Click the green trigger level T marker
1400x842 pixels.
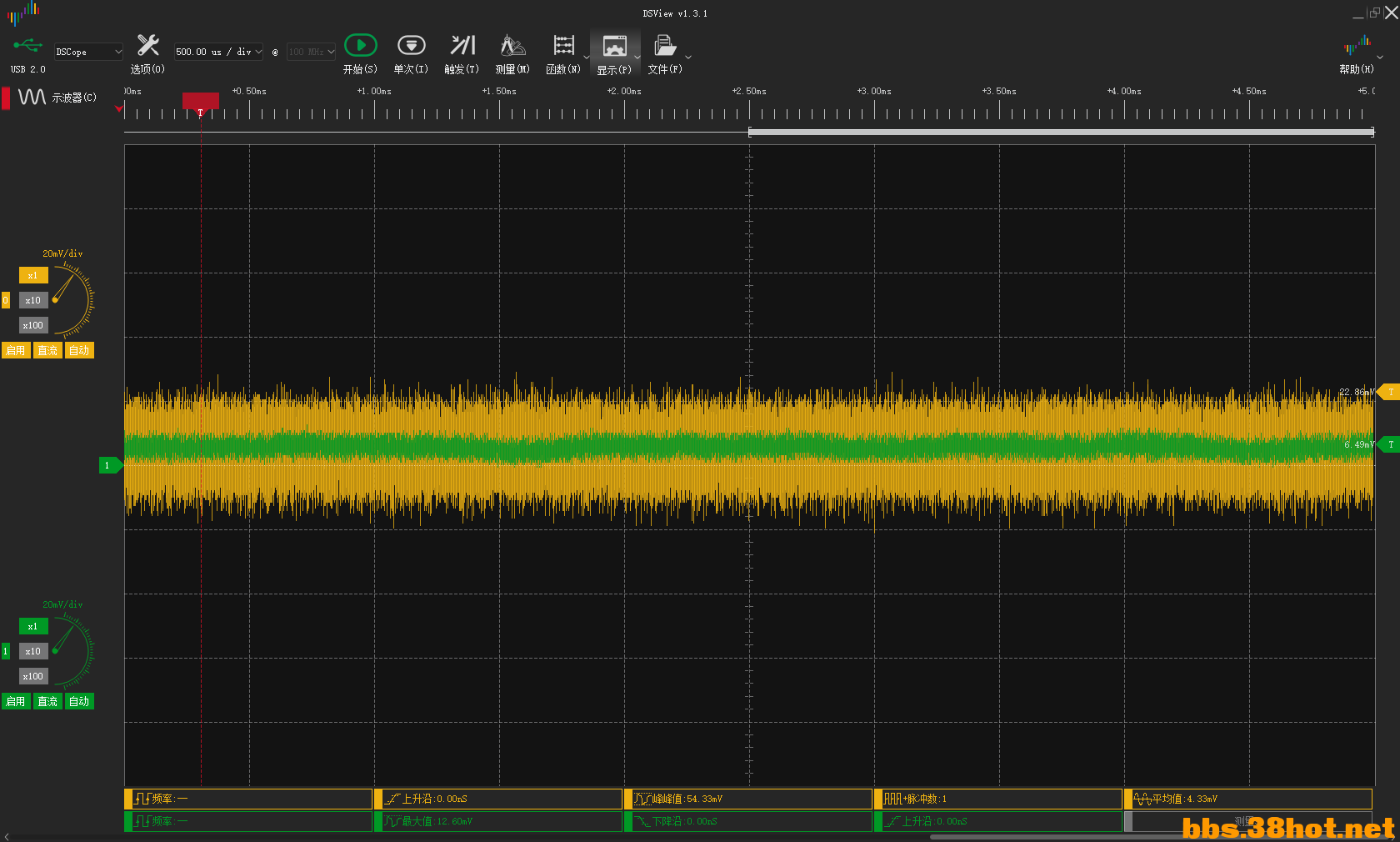coord(1388,444)
